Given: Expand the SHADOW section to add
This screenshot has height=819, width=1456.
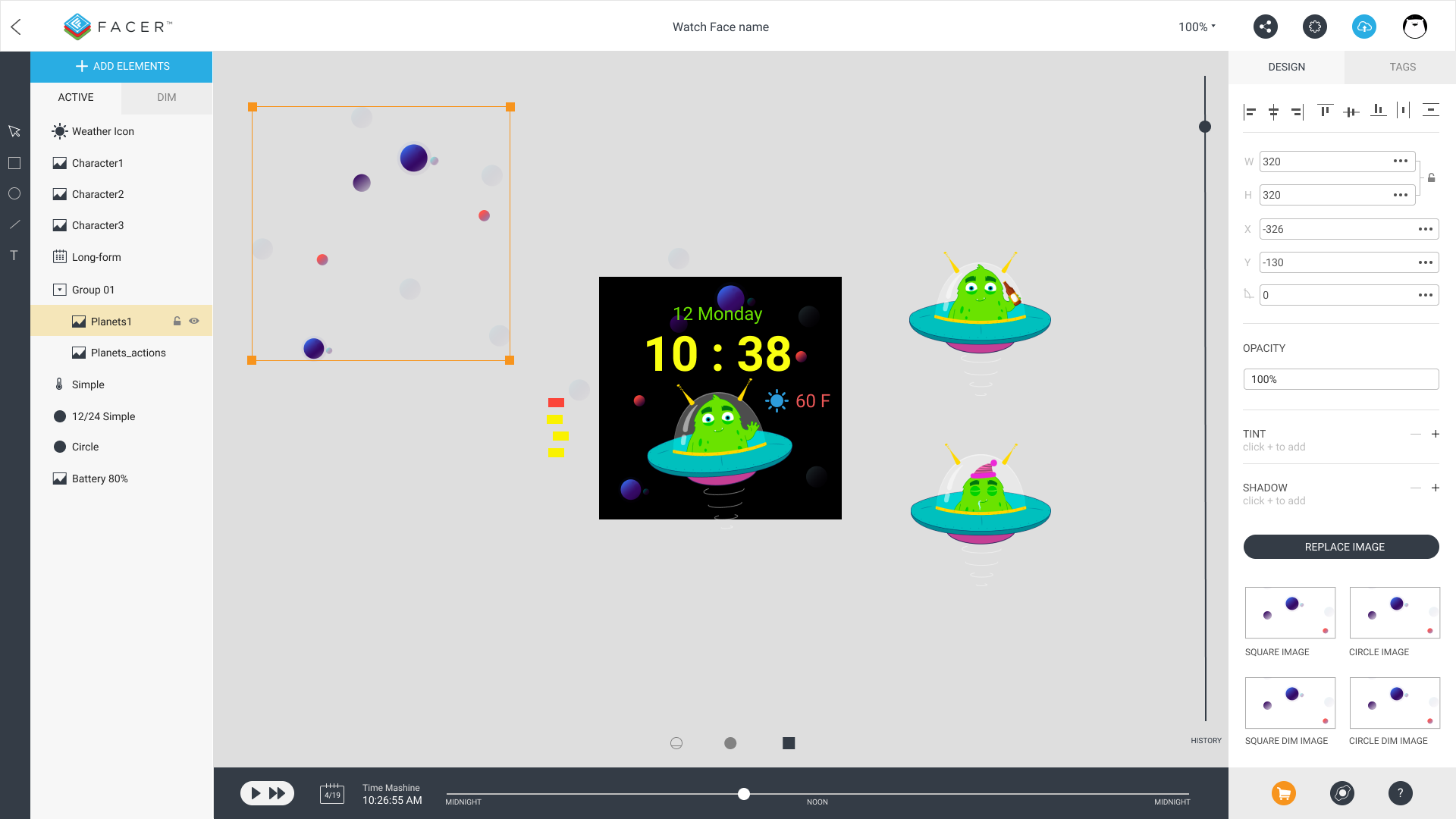Looking at the screenshot, I should tap(1436, 488).
